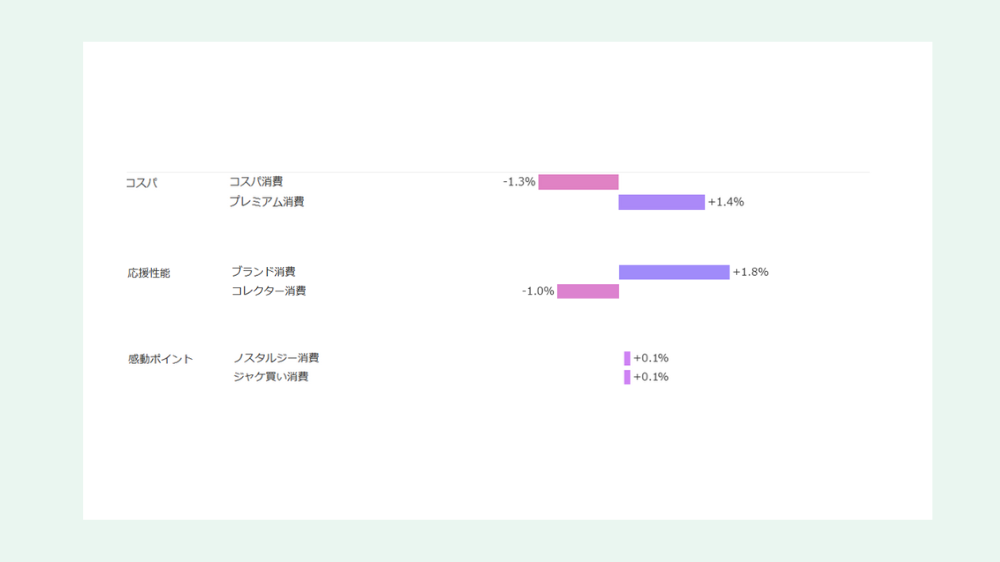Click the コスパ消費 row label

point(256,182)
